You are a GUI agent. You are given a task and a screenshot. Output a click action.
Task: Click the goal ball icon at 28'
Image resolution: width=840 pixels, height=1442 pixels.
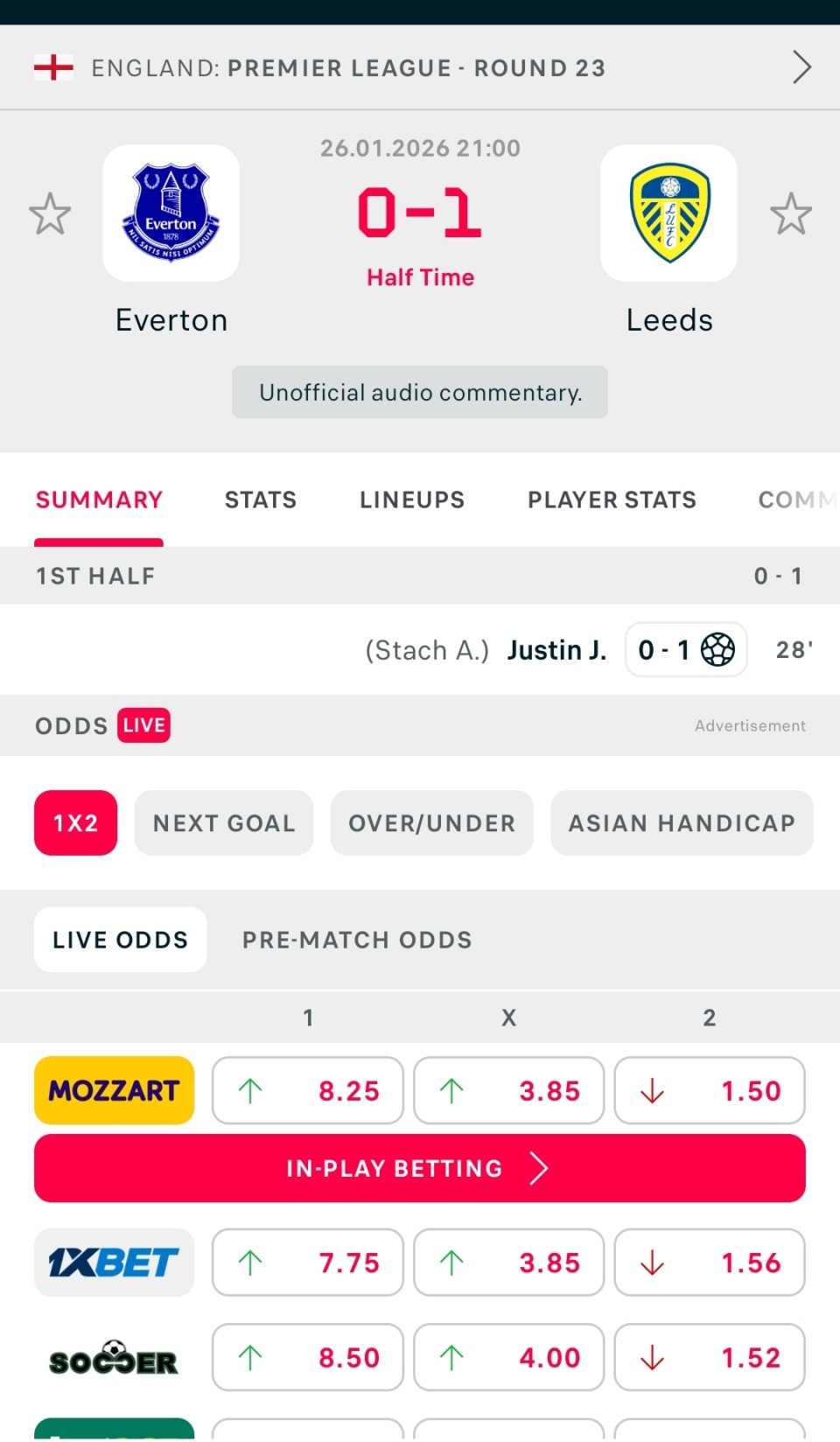coord(717,650)
